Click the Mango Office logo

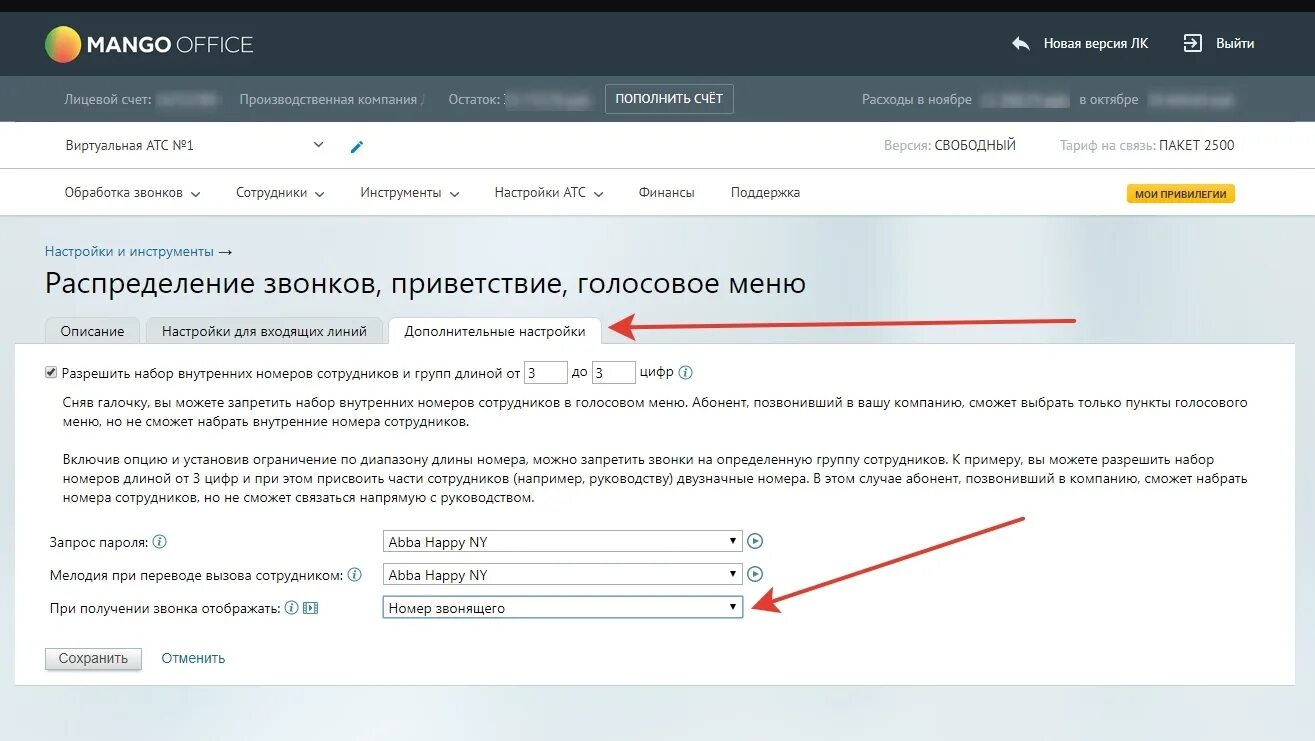tap(149, 44)
